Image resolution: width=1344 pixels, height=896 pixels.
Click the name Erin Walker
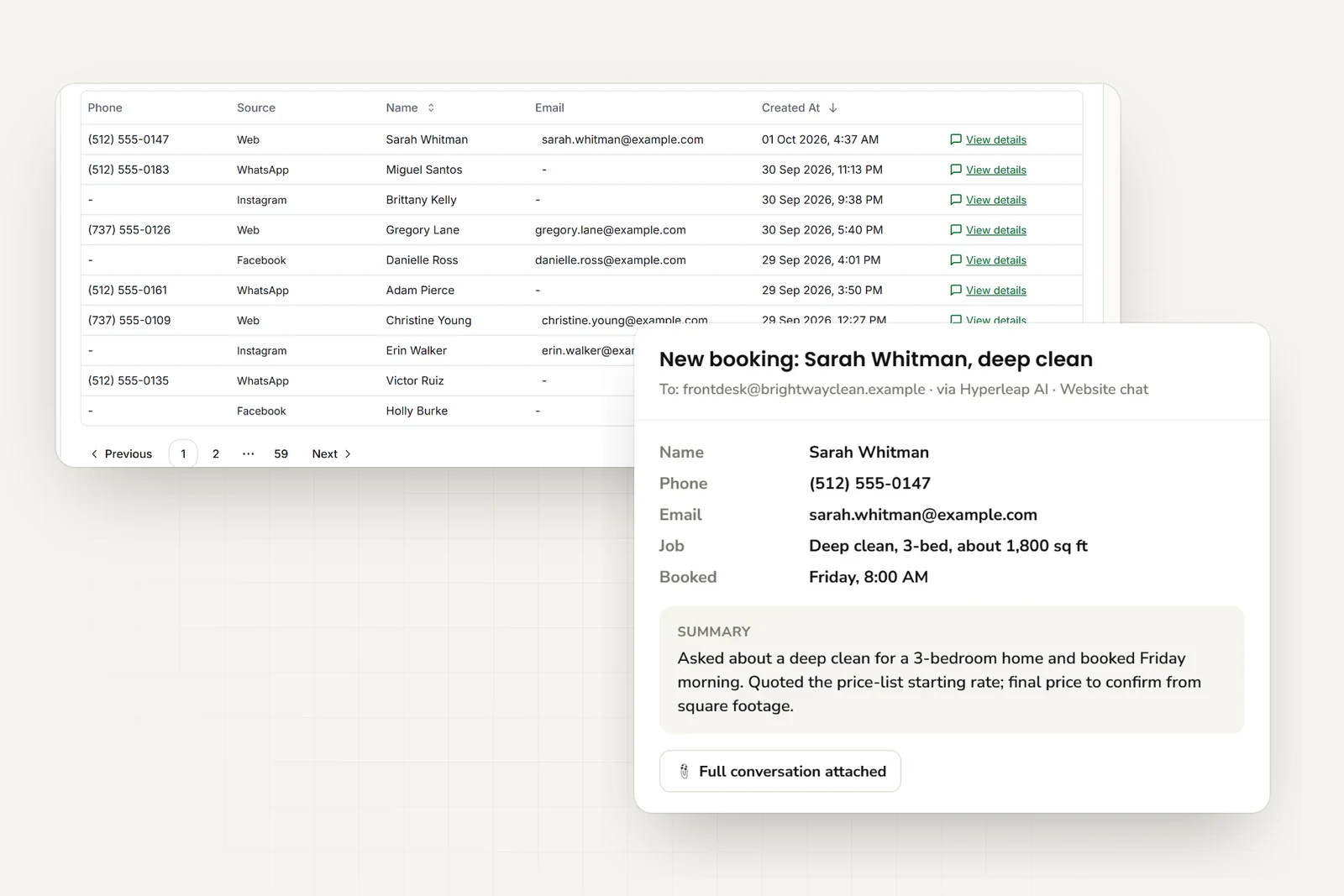(417, 351)
